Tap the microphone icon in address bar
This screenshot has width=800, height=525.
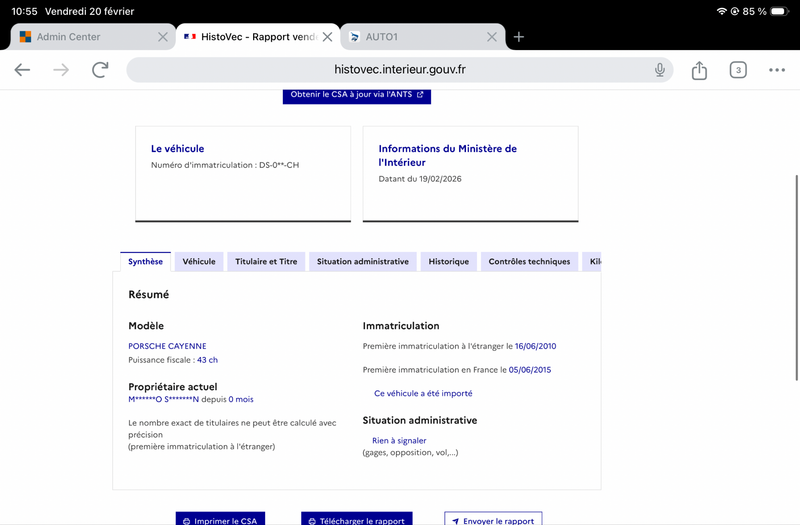coord(660,69)
